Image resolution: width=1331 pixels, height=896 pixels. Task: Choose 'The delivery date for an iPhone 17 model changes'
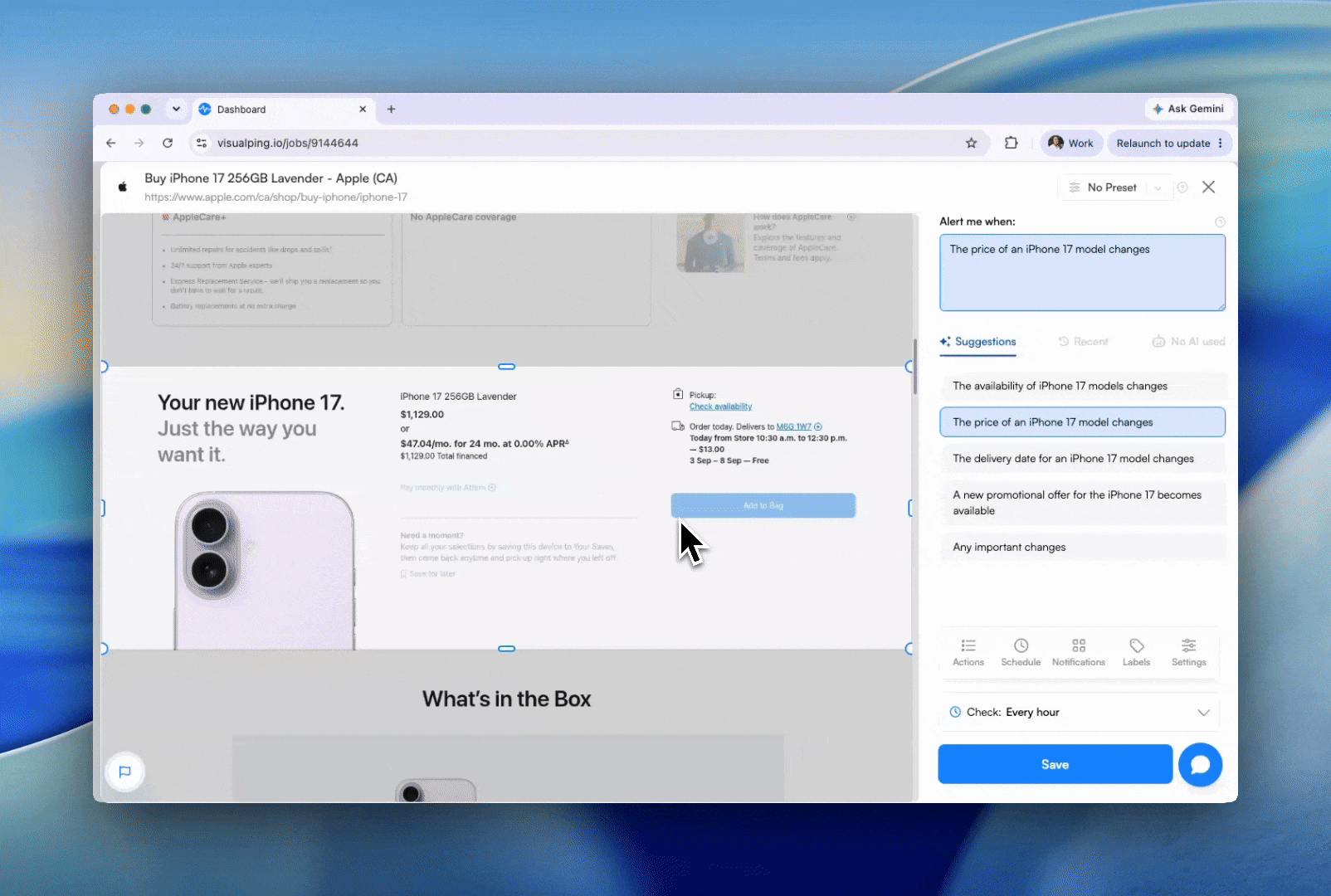pyautogui.click(x=1082, y=459)
